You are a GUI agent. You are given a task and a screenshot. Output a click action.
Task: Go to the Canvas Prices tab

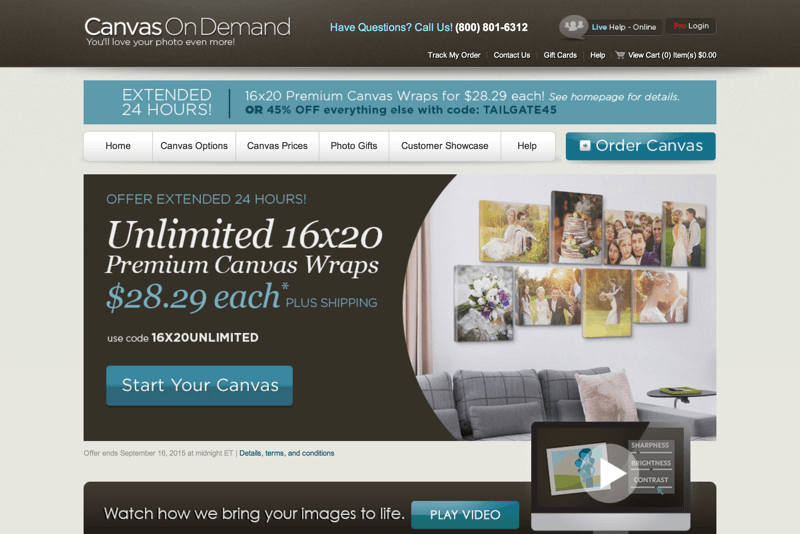pyautogui.click(x=277, y=146)
